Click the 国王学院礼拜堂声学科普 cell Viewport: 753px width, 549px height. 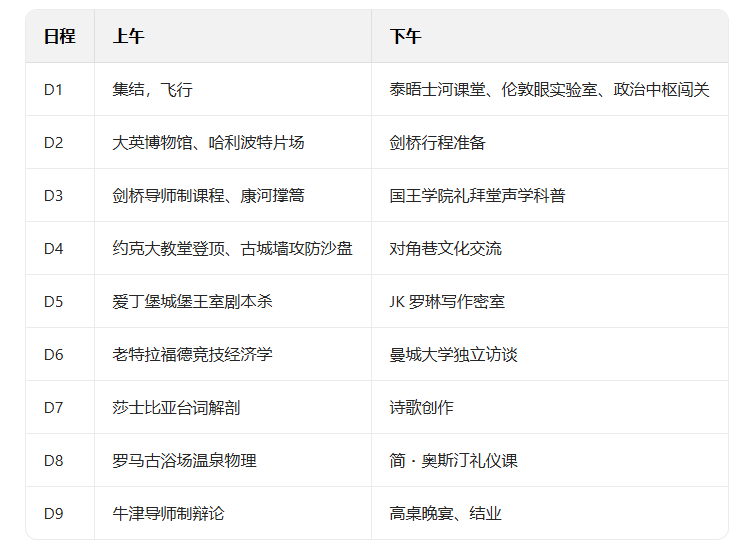[x=477, y=196]
